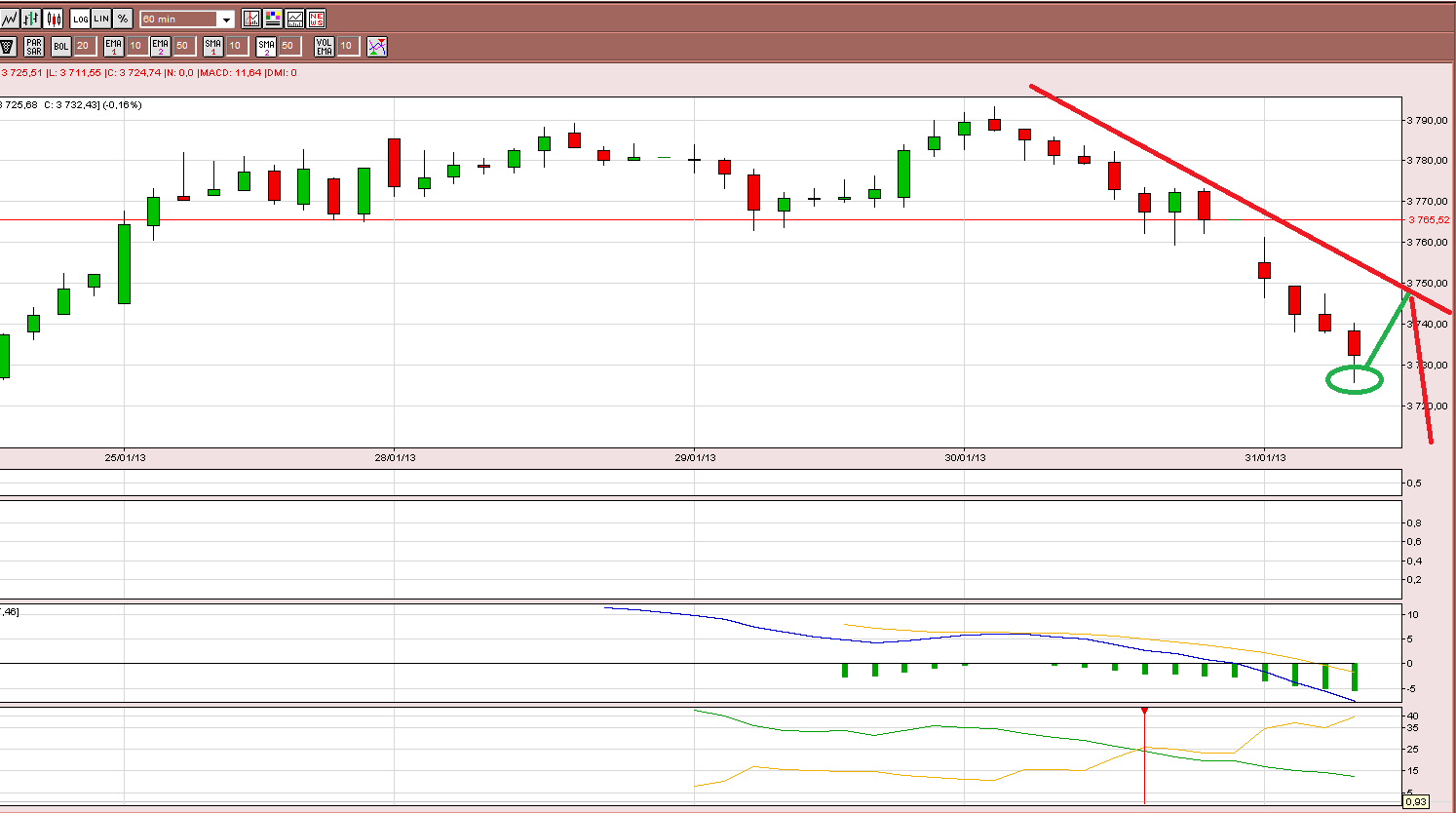Viewport: 1456px width, 813px height.
Task: Toggle the BOL Bollinger bands indicator
Action: (x=61, y=46)
